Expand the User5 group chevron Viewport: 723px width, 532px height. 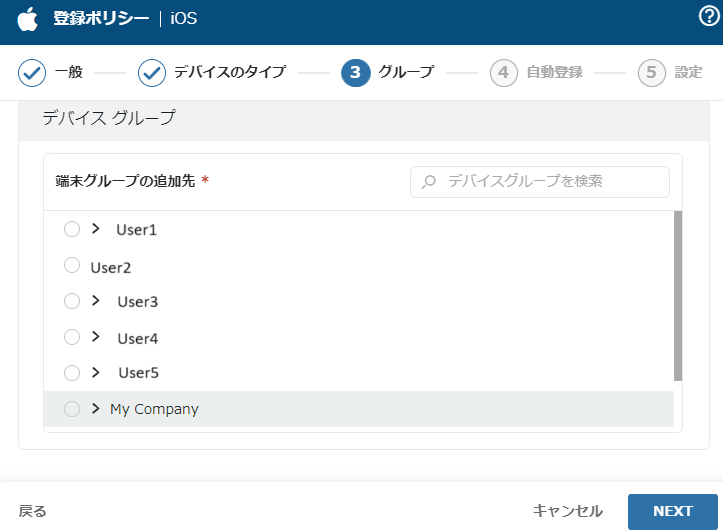(95, 372)
